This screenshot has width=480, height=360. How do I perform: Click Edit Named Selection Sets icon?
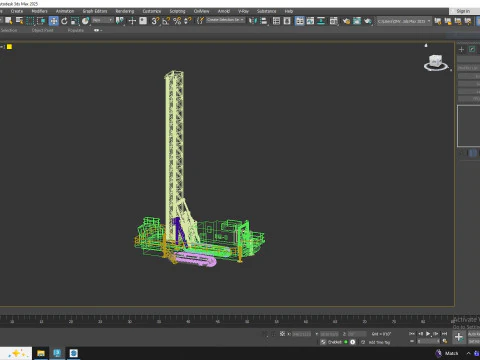tap(200, 21)
